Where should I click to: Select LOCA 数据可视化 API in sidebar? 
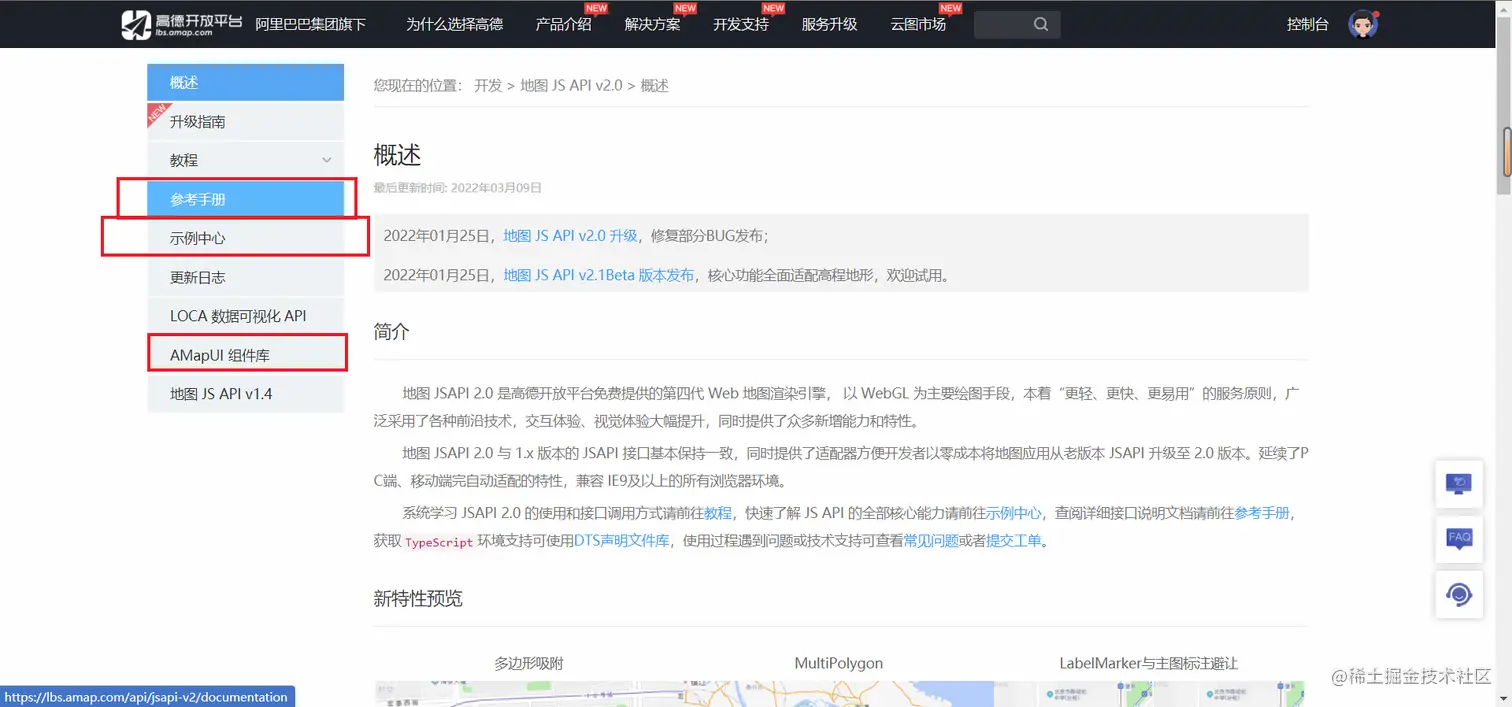245,316
